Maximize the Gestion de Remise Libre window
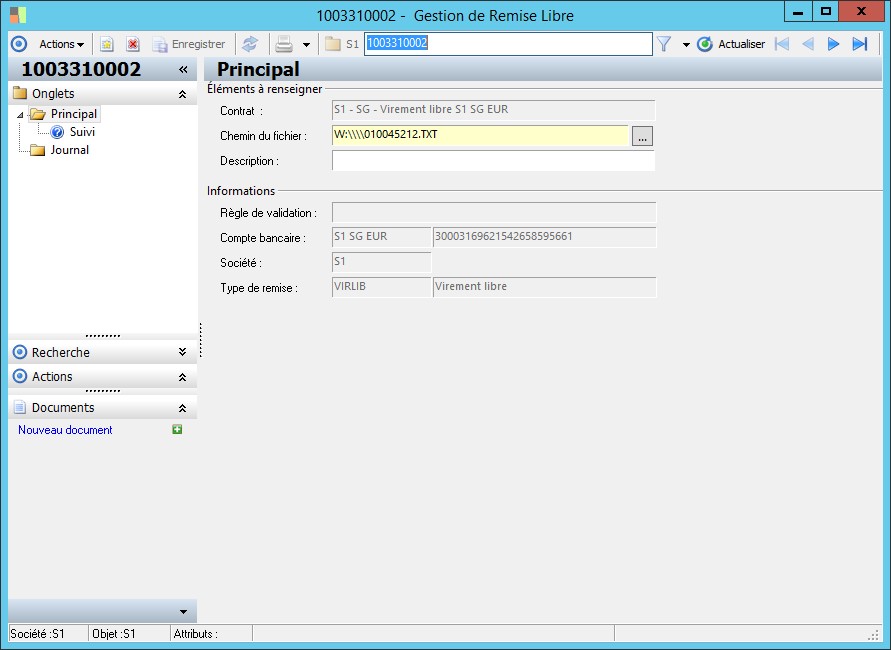Viewport: 891px width, 650px height. [826, 11]
